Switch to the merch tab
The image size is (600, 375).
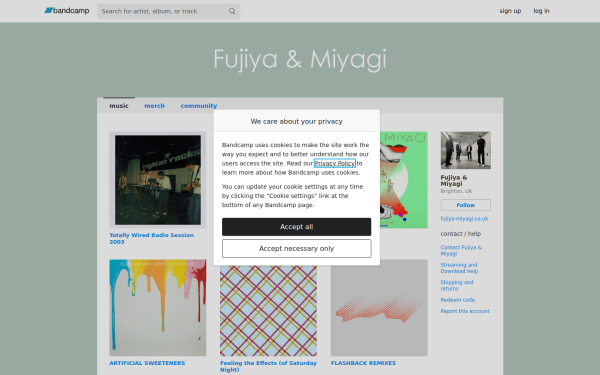(x=155, y=106)
